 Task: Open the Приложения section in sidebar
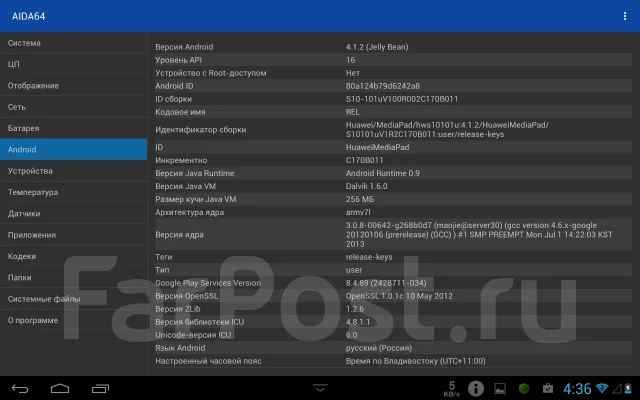point(73,235)
